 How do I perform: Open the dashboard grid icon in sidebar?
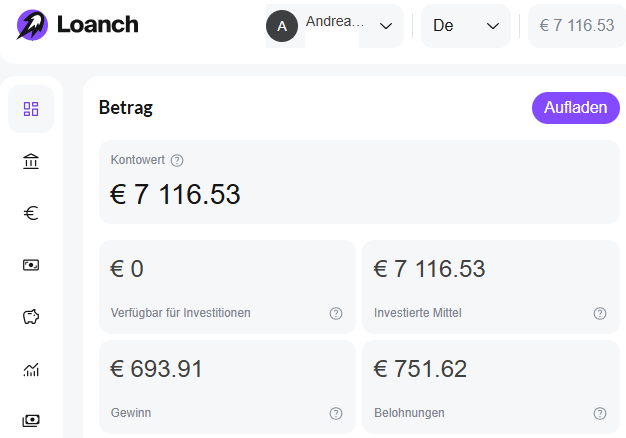pos(31,109)
